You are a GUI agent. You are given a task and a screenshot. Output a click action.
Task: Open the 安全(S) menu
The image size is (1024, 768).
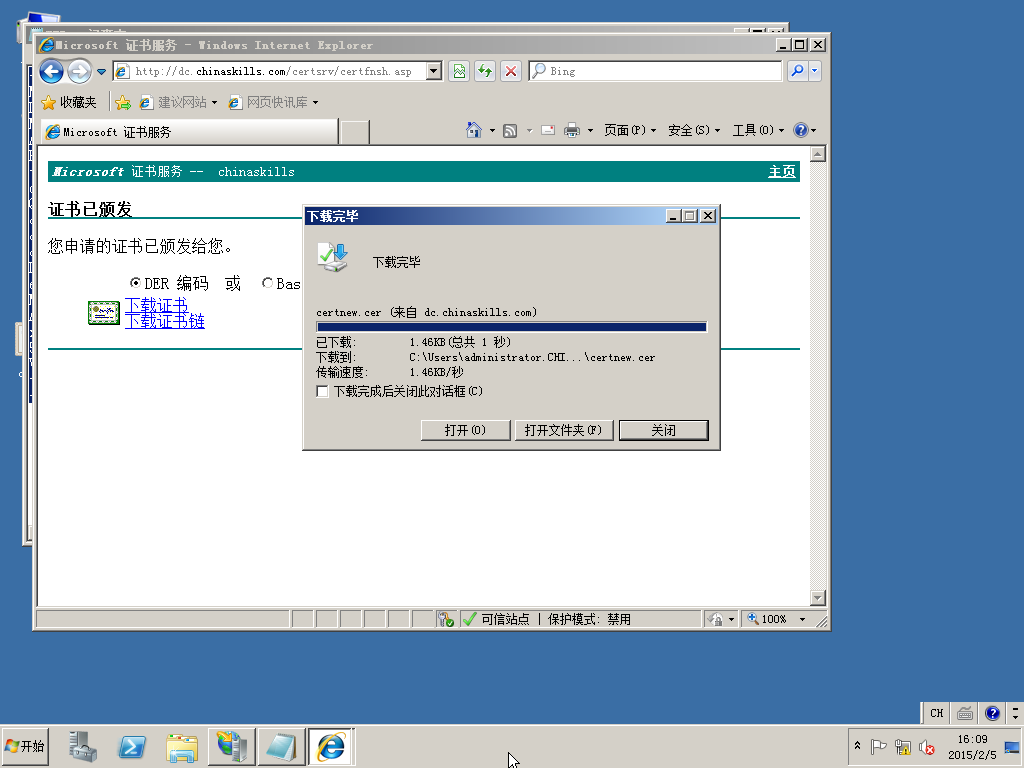(x=694, y=131)
